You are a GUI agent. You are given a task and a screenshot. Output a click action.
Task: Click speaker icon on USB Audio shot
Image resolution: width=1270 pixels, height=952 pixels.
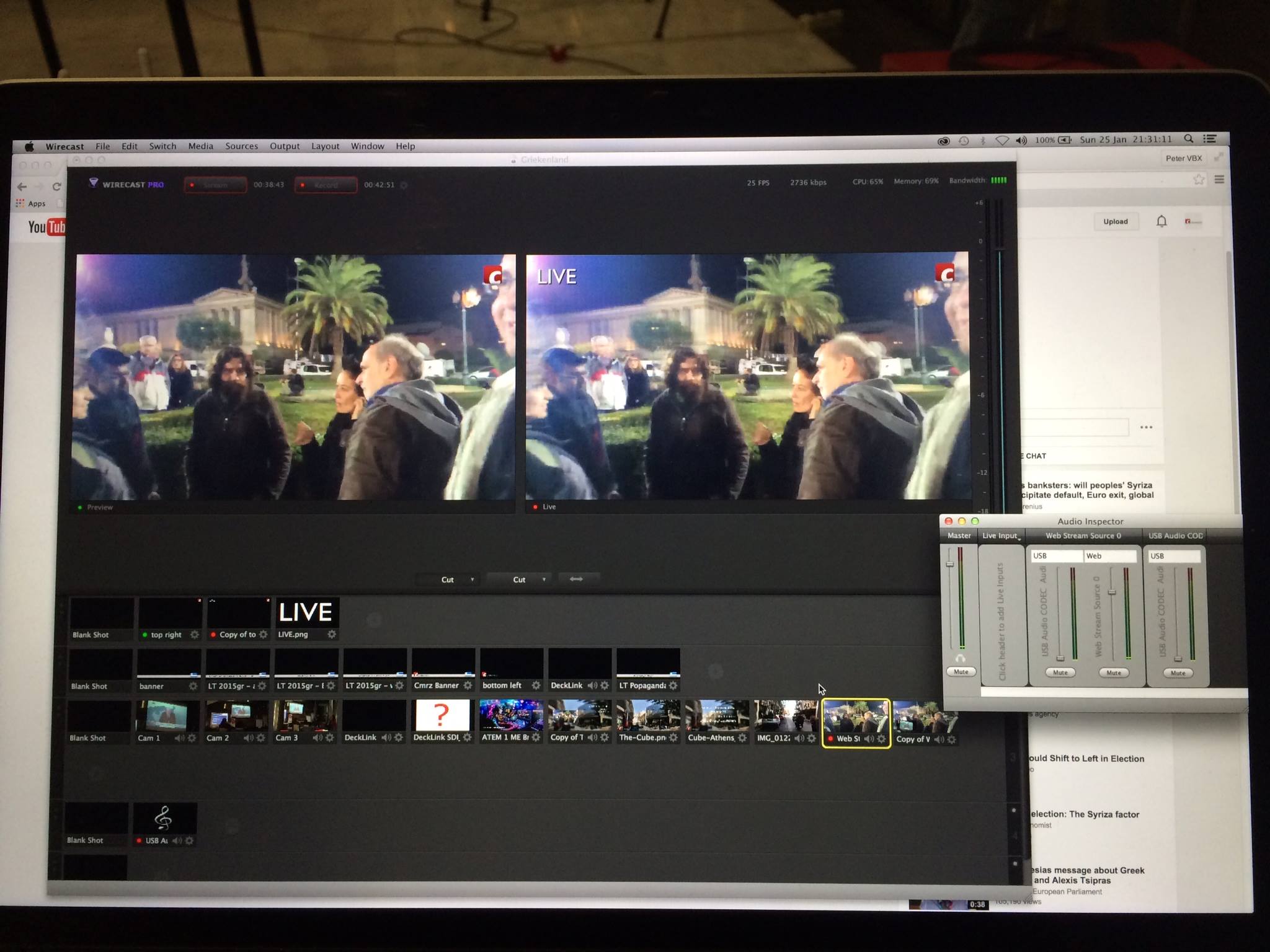tap(177, 840)
